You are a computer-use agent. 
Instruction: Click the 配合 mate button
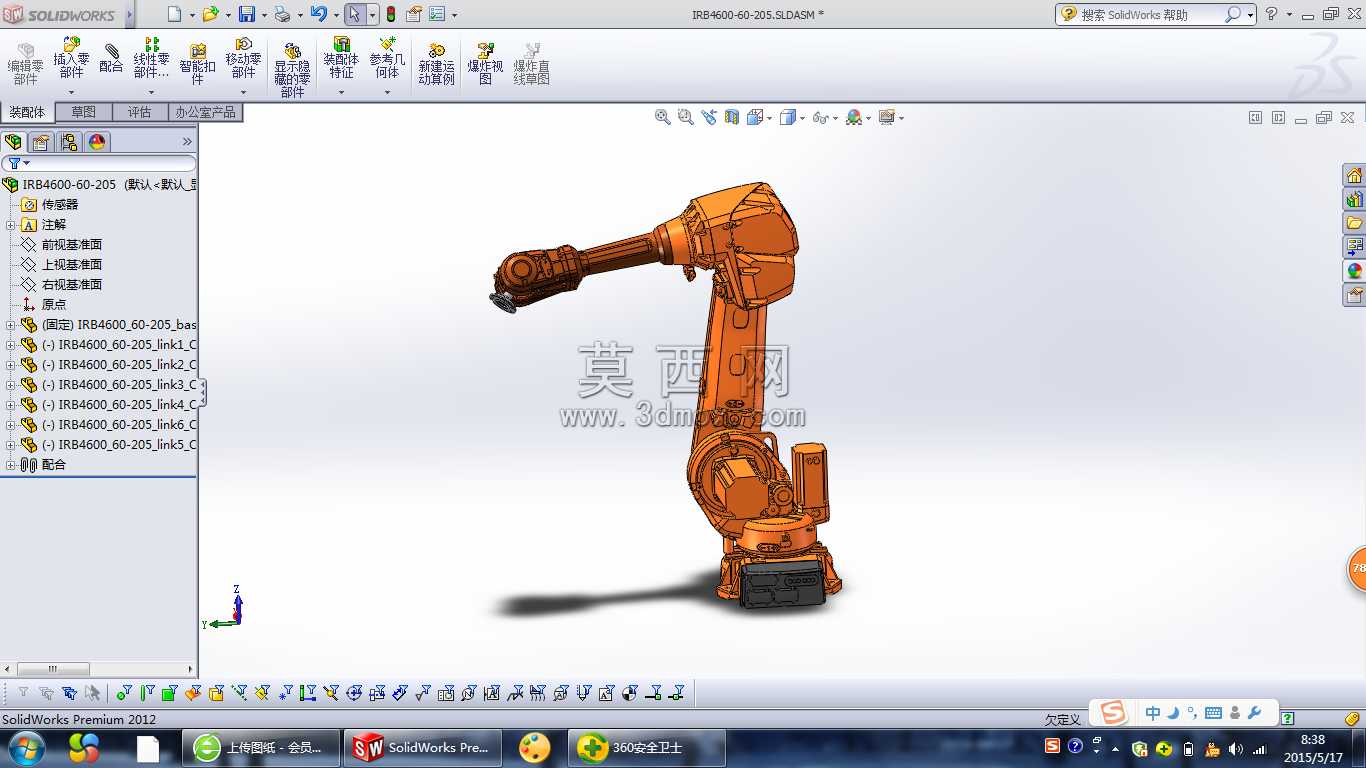(111, 59)
